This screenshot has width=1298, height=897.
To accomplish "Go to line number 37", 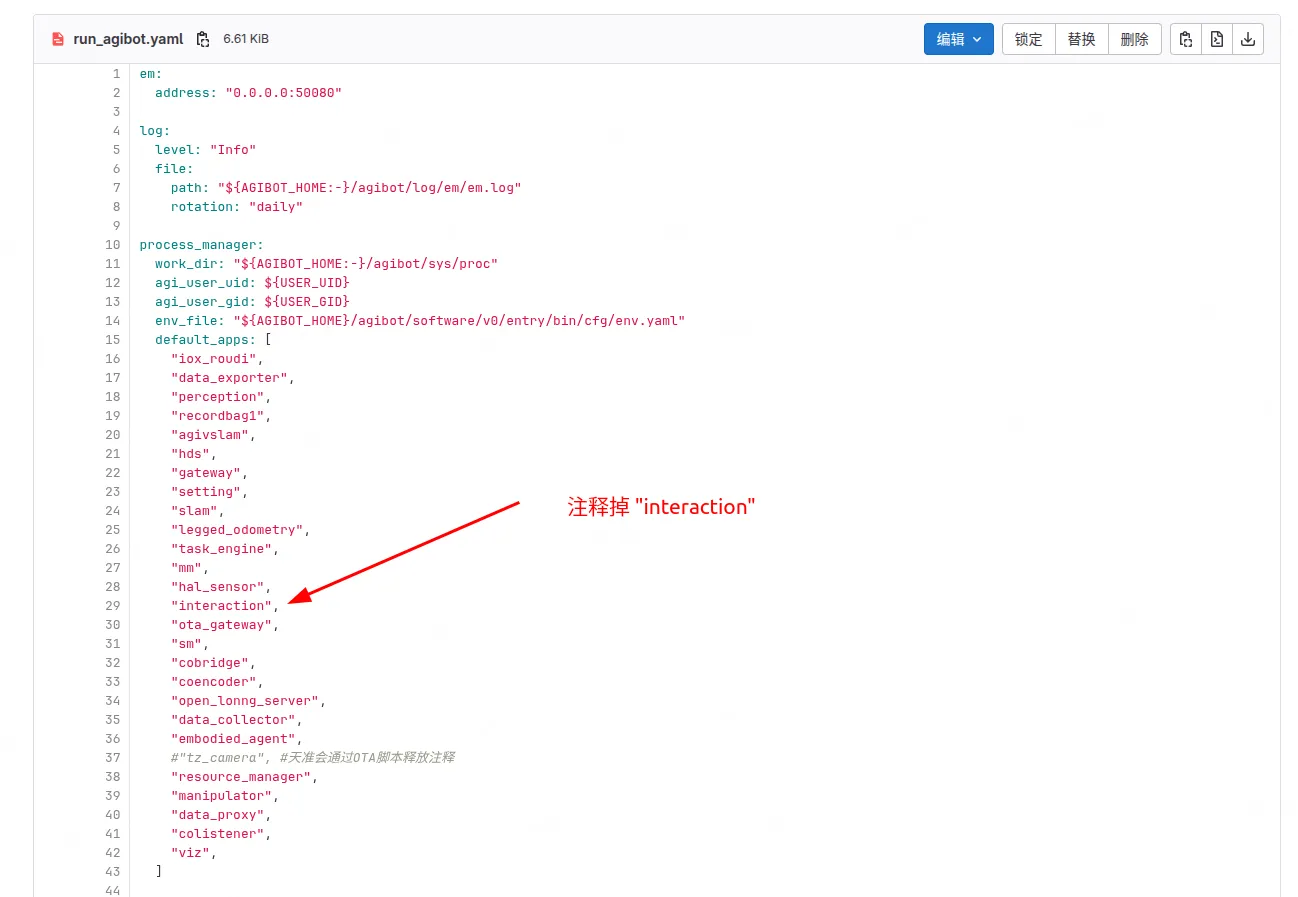I will [112, 757].
